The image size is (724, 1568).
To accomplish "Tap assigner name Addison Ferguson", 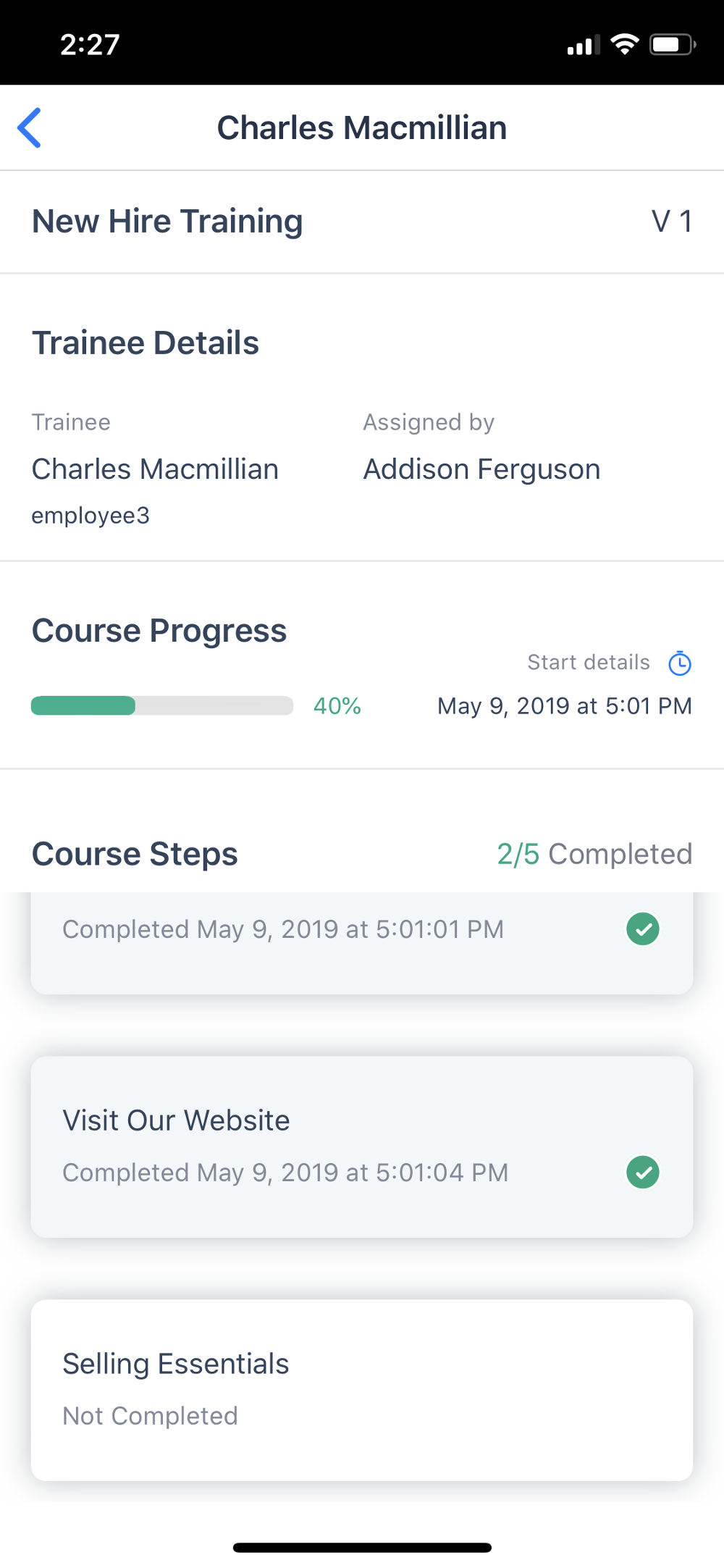I will tap(481, 469).
